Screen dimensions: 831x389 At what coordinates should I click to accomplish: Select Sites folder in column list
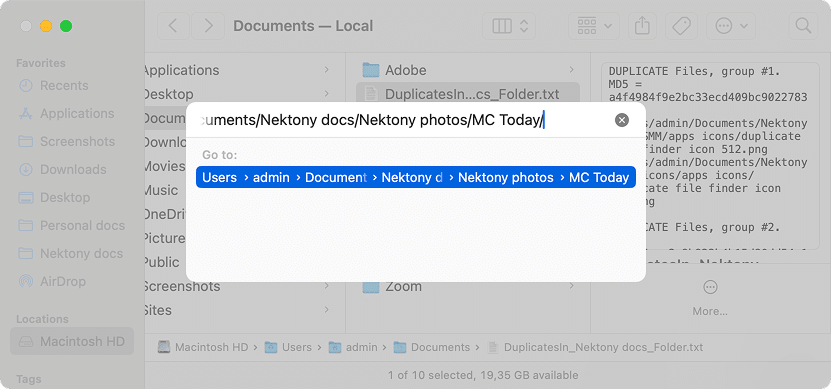158,310
